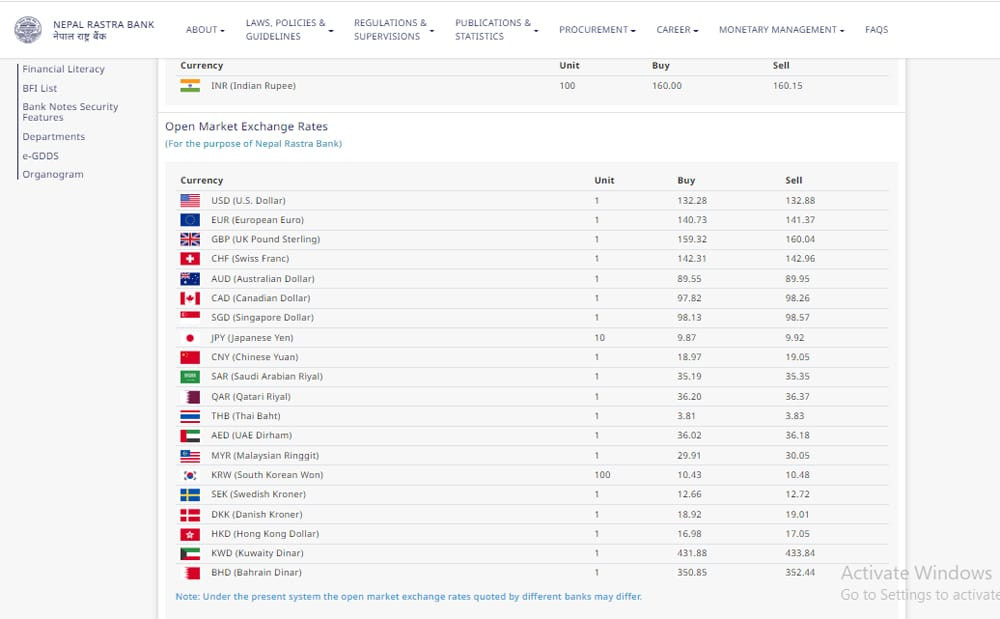1000x619 pixels.
Task: Click the UAE flag beside AED
Action: pyautogui.click(x=190, y=435)
